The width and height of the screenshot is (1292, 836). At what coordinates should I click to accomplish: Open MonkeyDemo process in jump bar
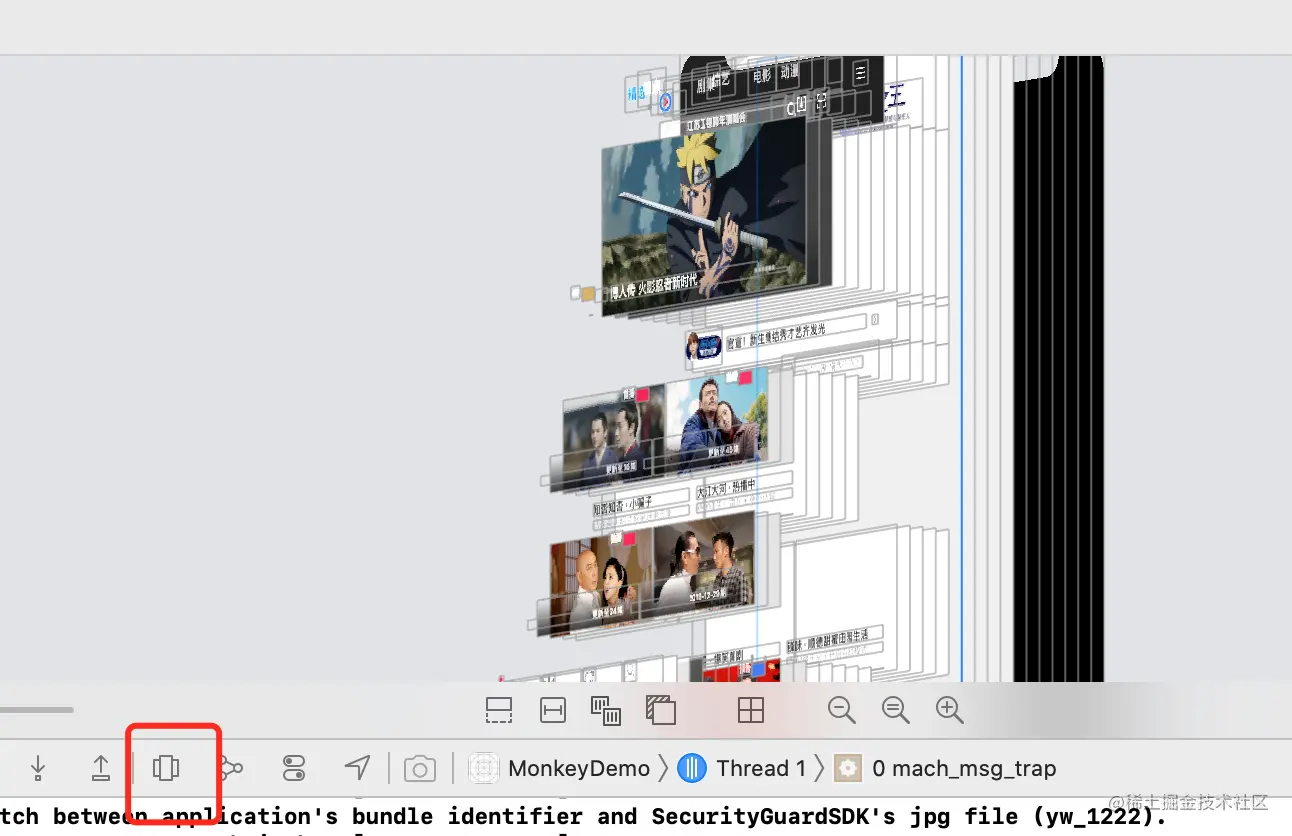pos(560,768)
